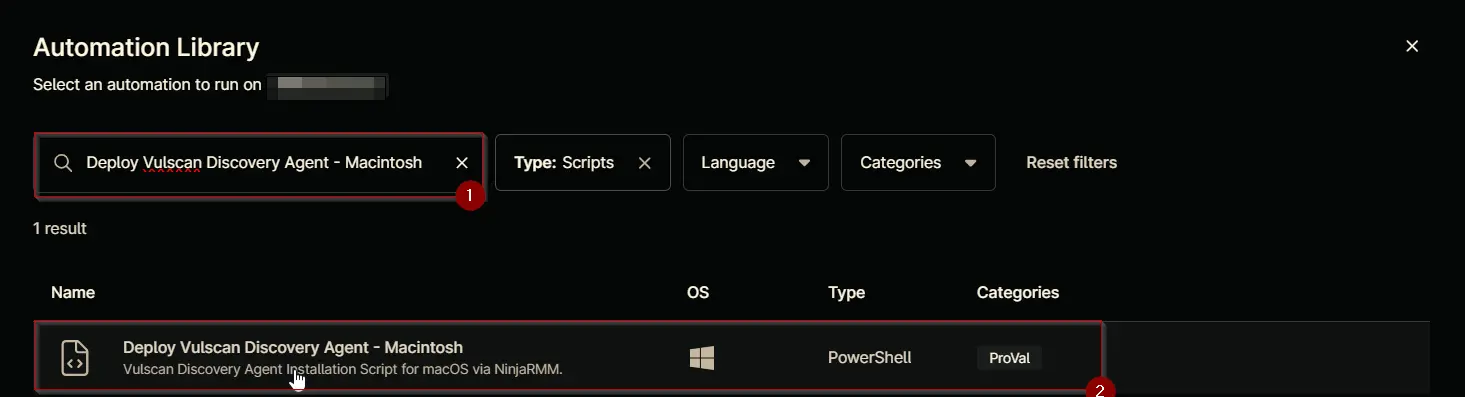1465x397 pixels.
Task: Click the script file code icon
Action: pos(75,357)
